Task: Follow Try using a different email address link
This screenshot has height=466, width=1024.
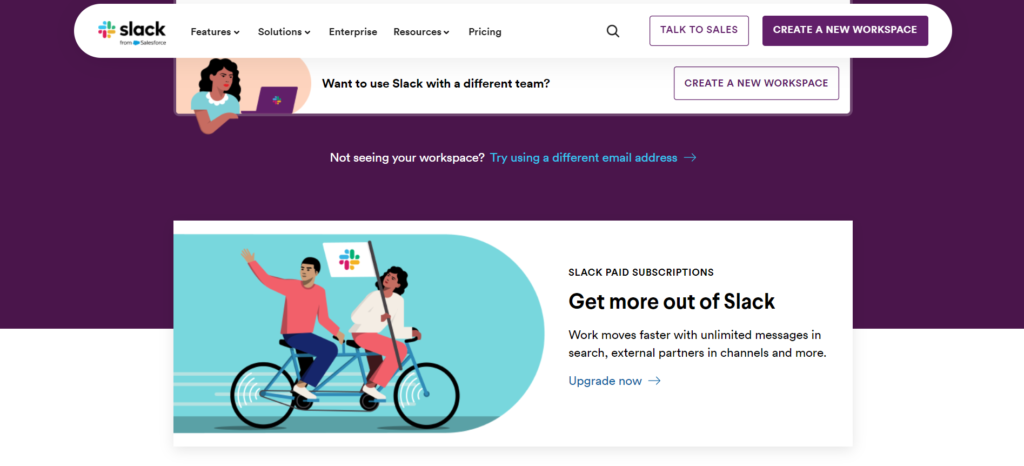Action: (584, 157)
